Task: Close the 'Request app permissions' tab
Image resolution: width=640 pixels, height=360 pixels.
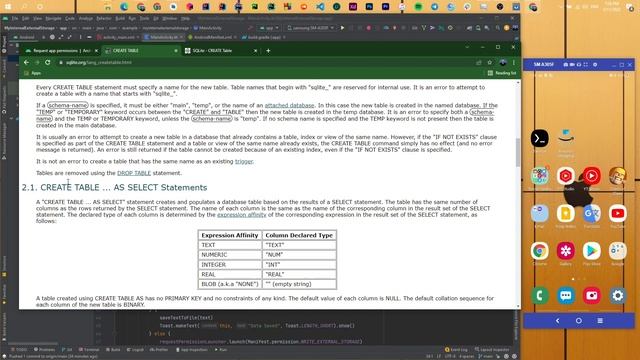Action: tap(96, 51)
